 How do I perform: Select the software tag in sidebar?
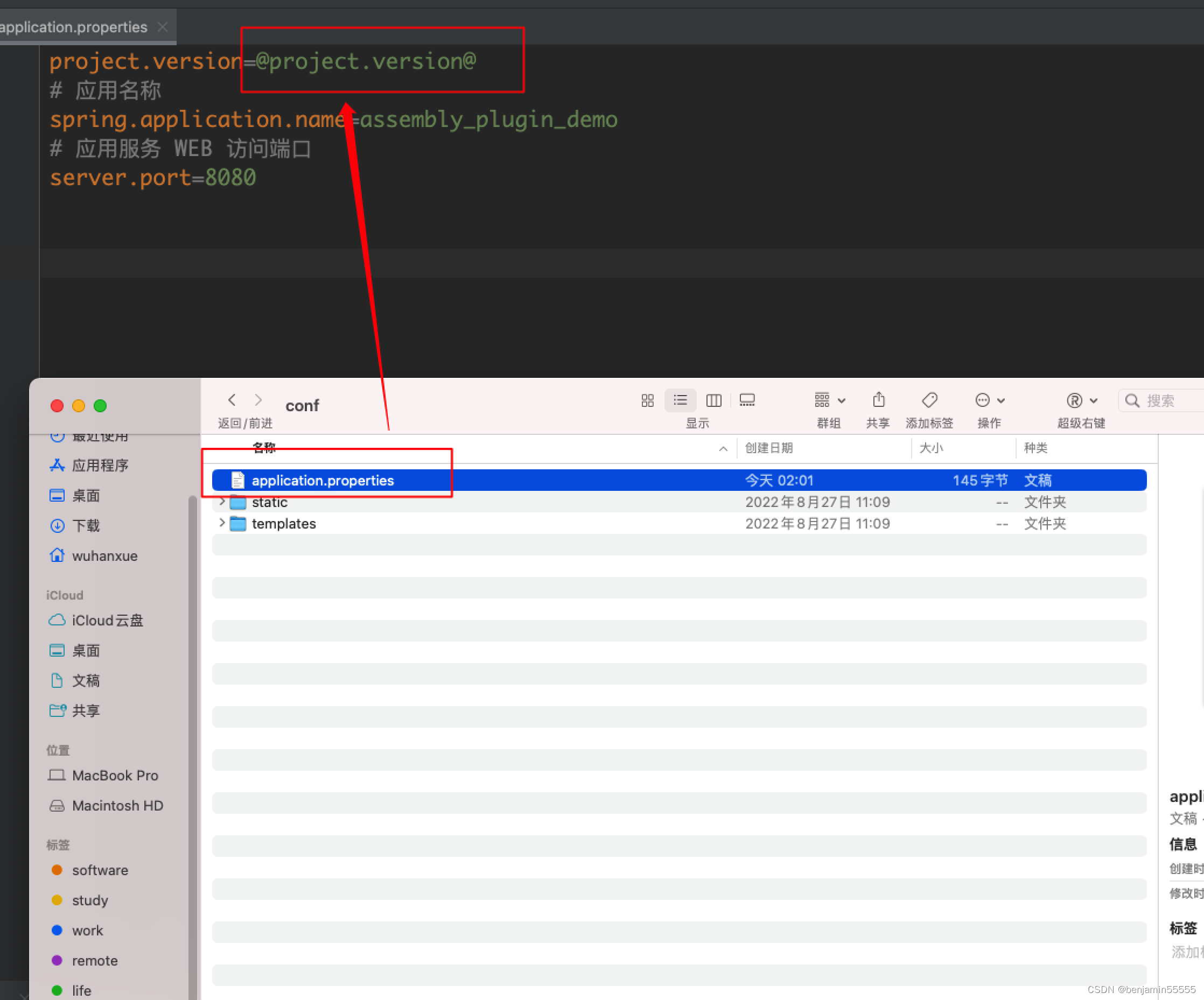click(99, 870)
